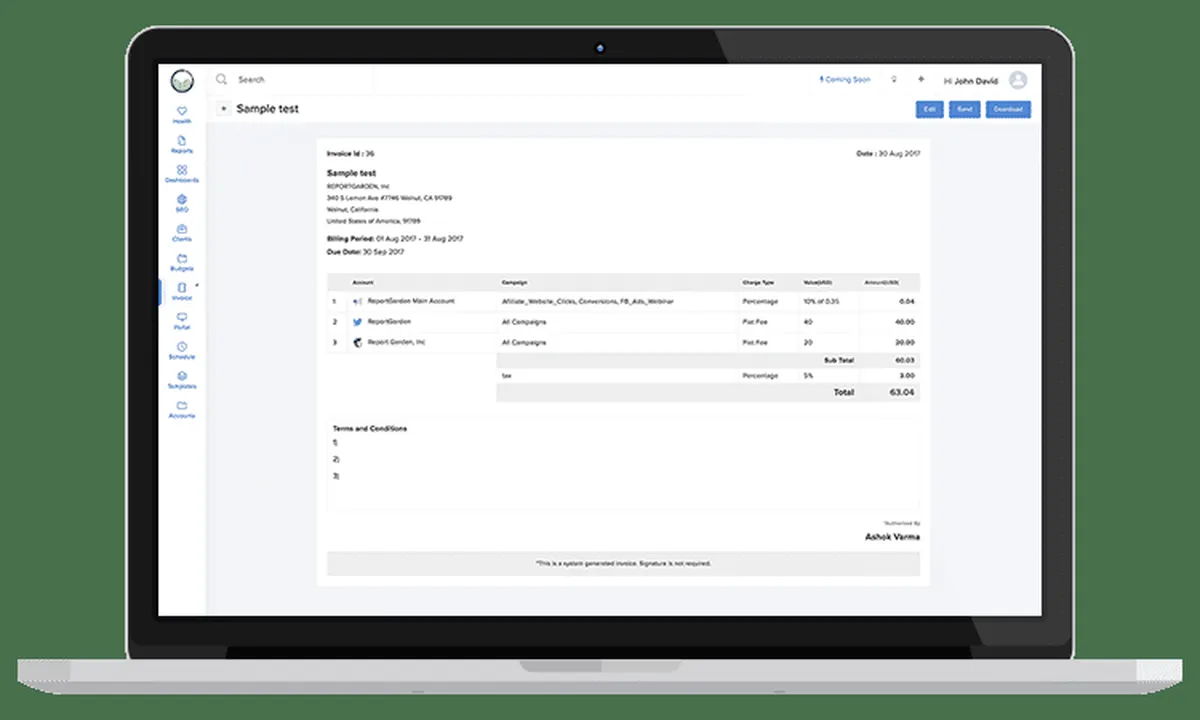Screen dimensions: 1200x720
Task: Click the Affiliate_Website_Clicks campaign cell
Action: (x=587, y=301)
